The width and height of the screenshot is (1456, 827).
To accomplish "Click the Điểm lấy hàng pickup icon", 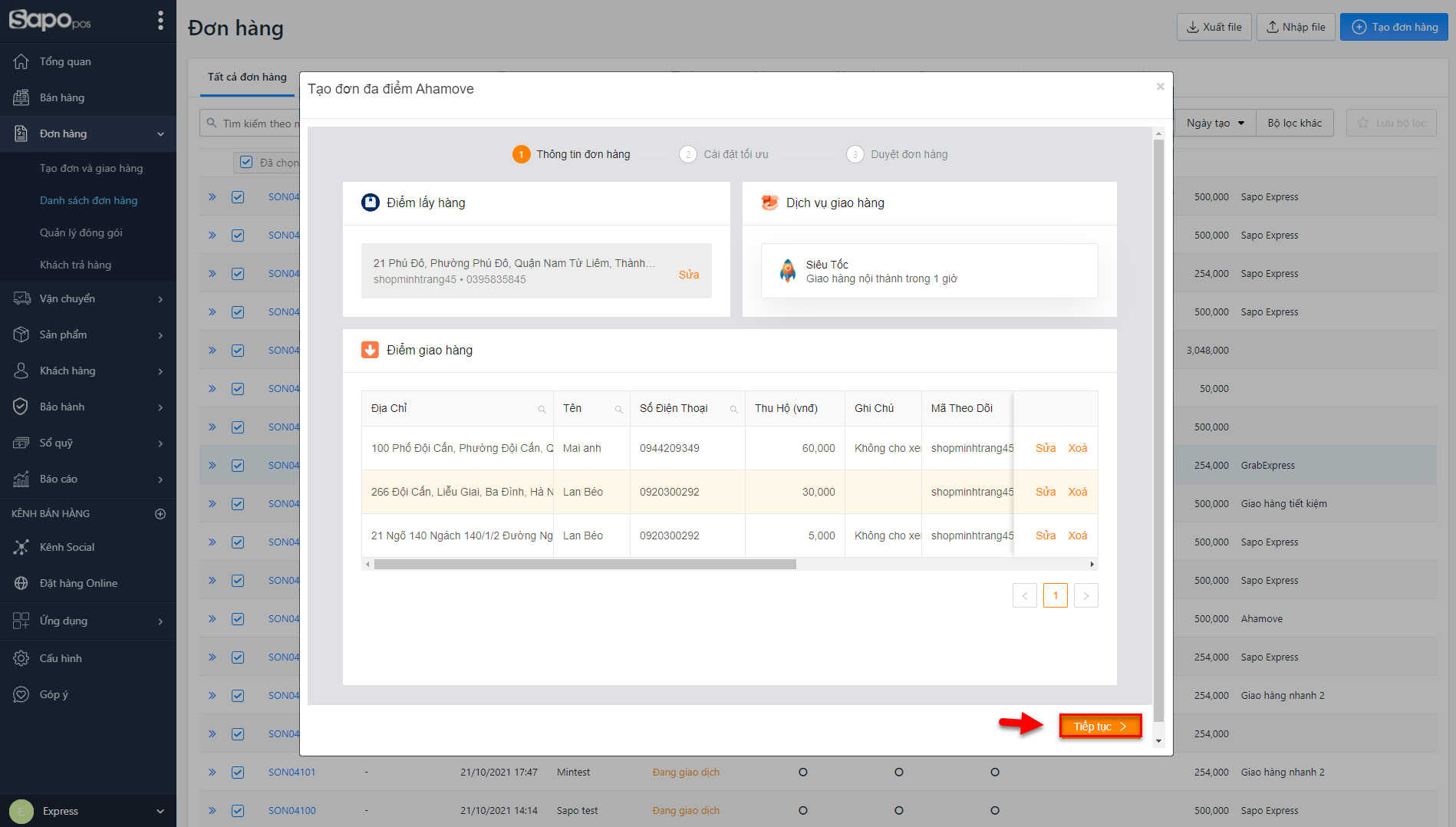I will click(371, 203).
